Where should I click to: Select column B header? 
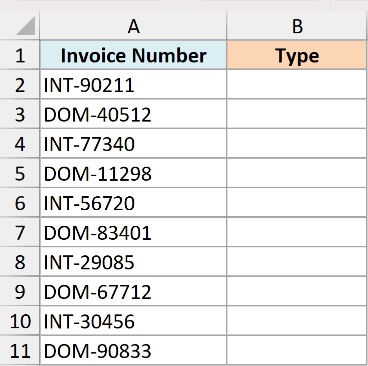[x=297, y=26]
